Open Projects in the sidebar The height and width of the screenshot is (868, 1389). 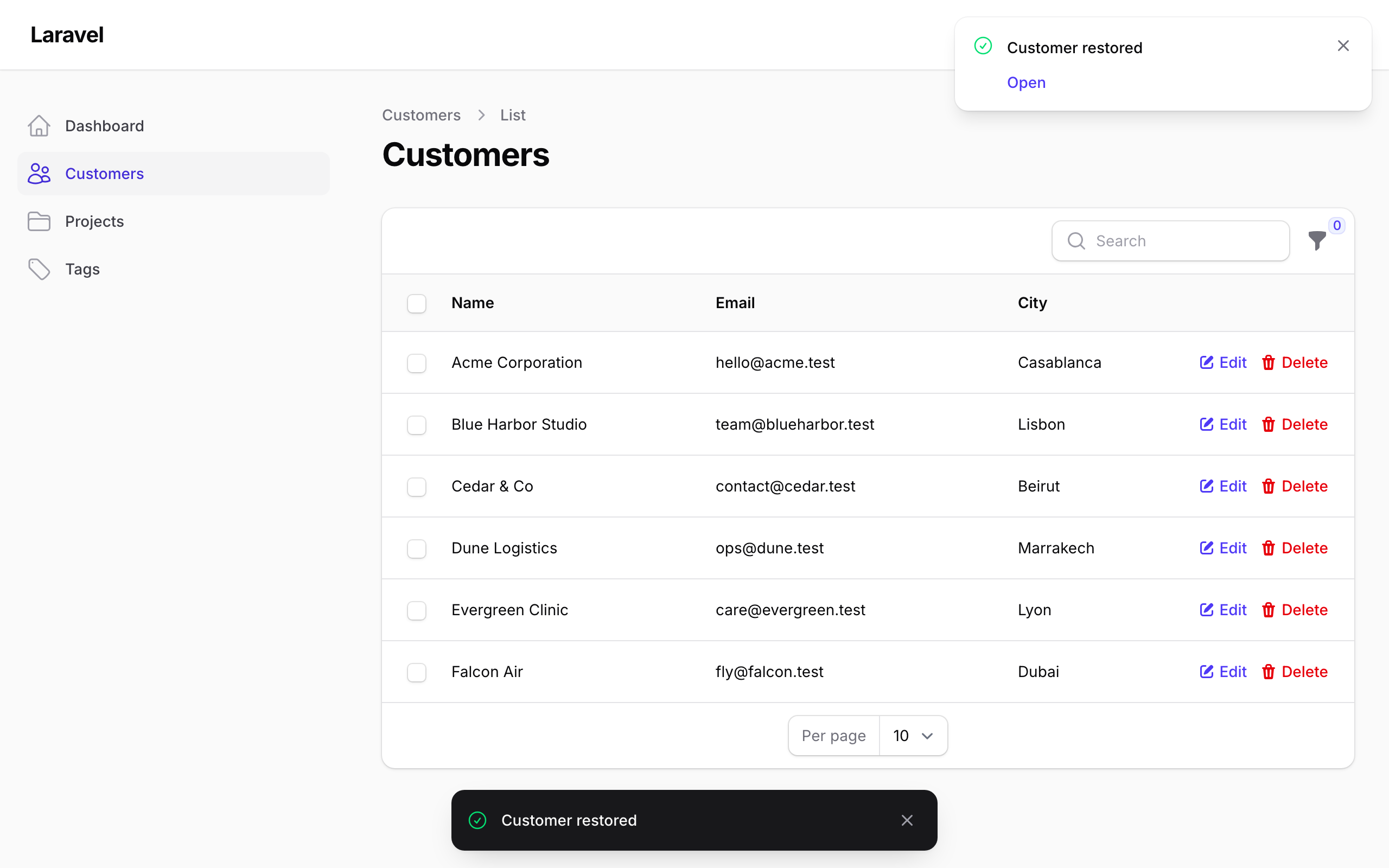click(173, 221)
